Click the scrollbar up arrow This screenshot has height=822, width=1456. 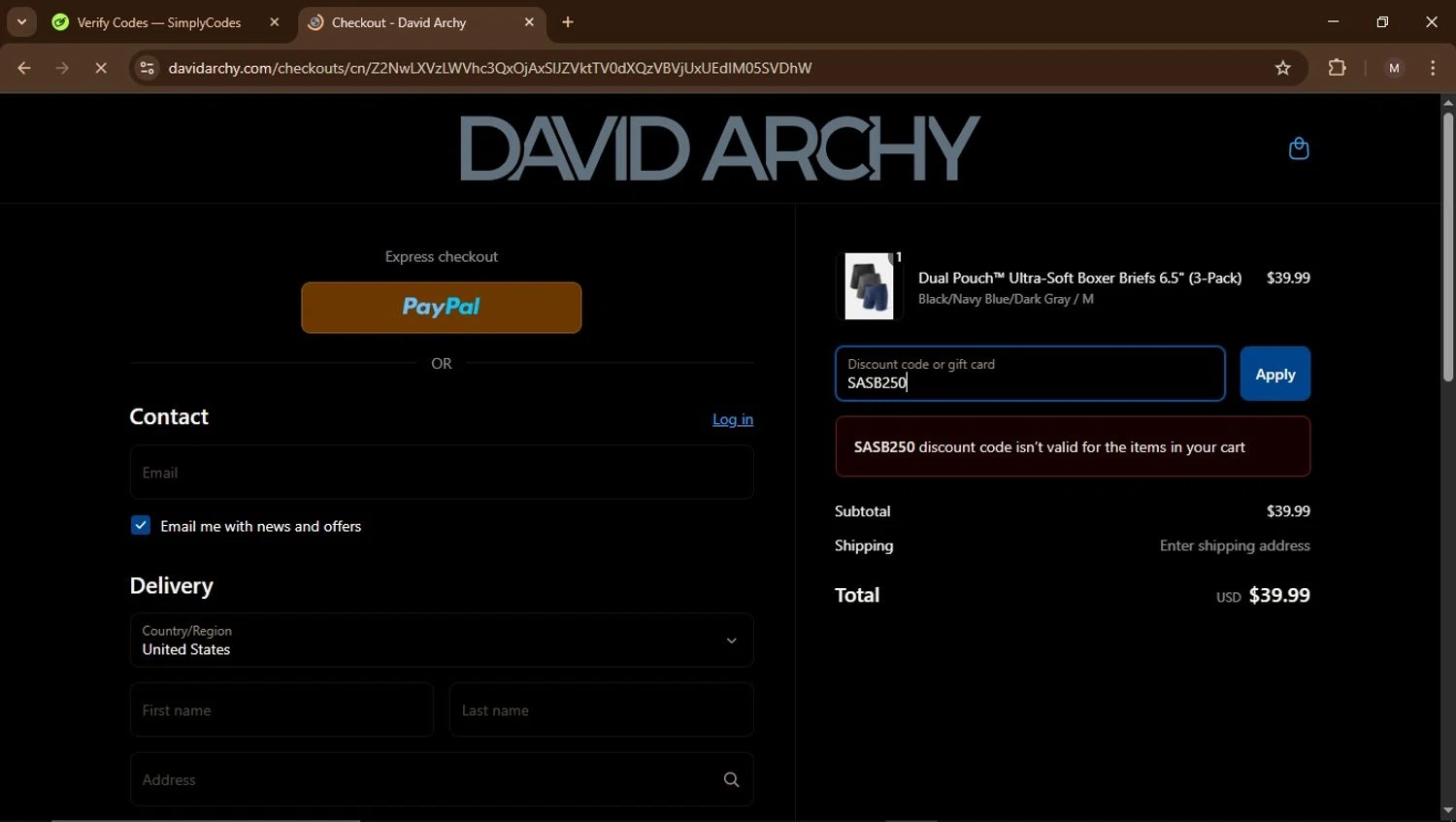coord(1447,102)
